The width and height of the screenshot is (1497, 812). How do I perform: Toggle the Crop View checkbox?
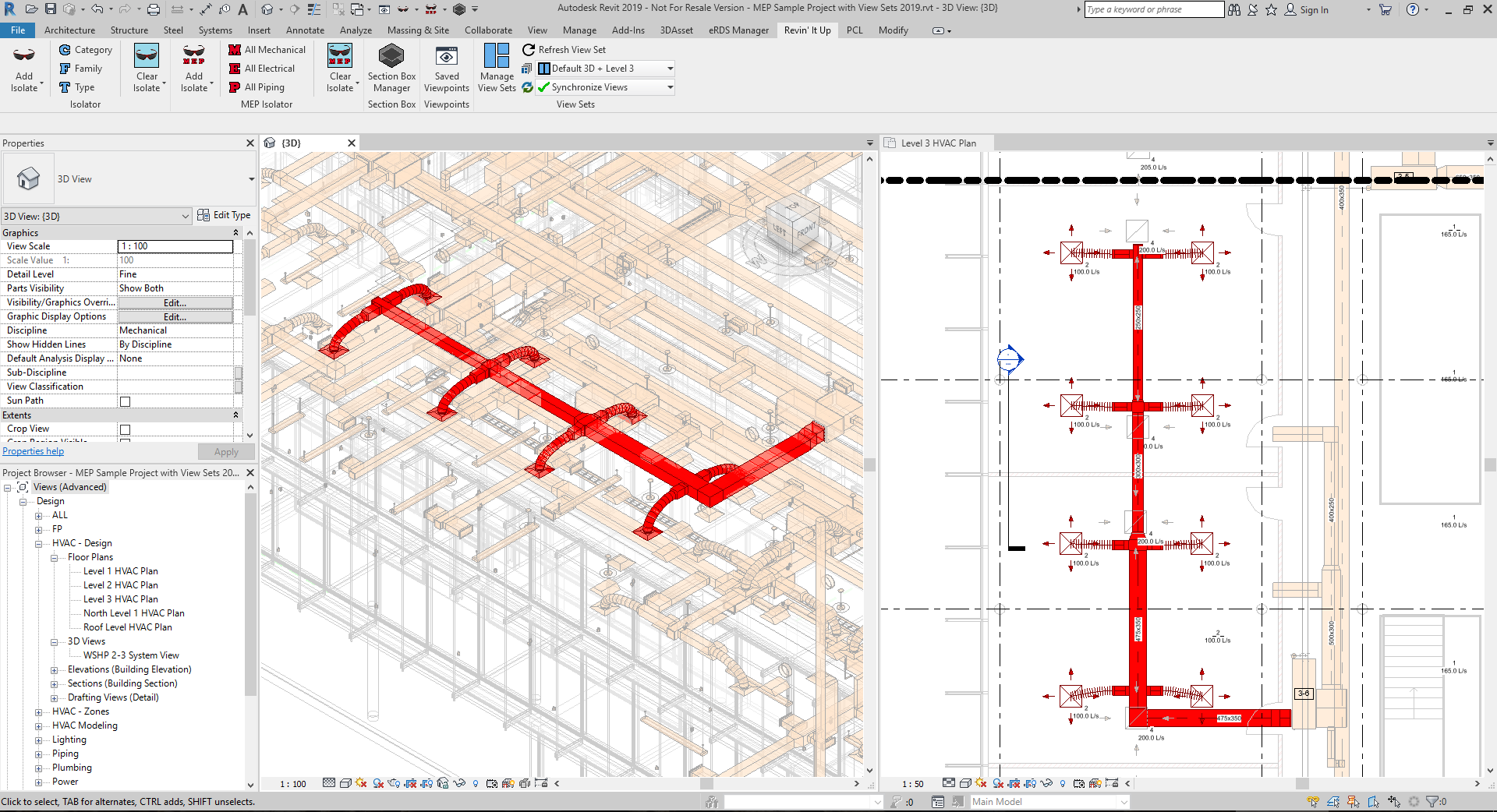(x=125, y=429)
